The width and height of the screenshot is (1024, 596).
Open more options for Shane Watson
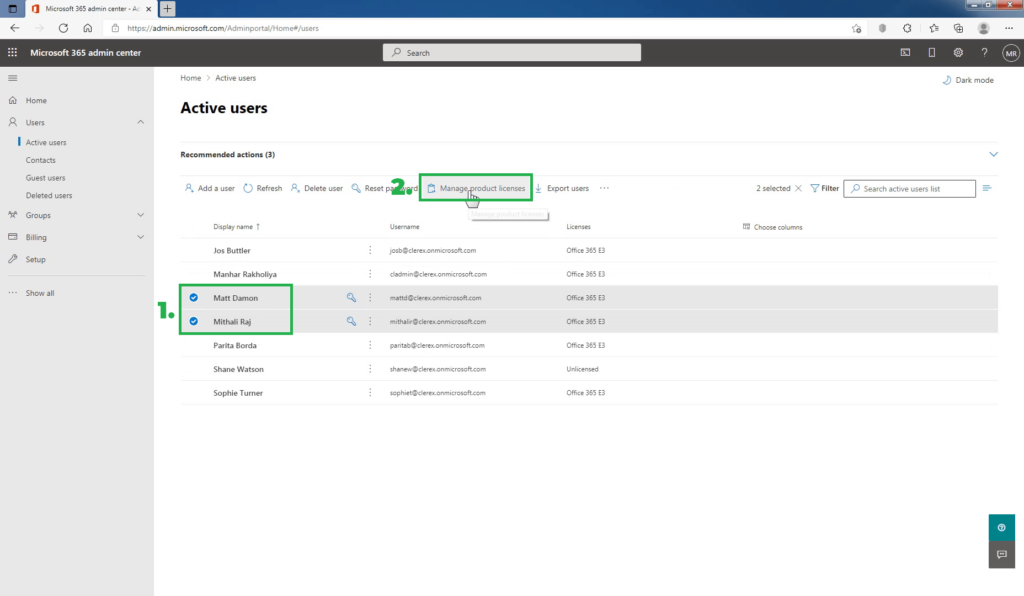tap(370, 369)
